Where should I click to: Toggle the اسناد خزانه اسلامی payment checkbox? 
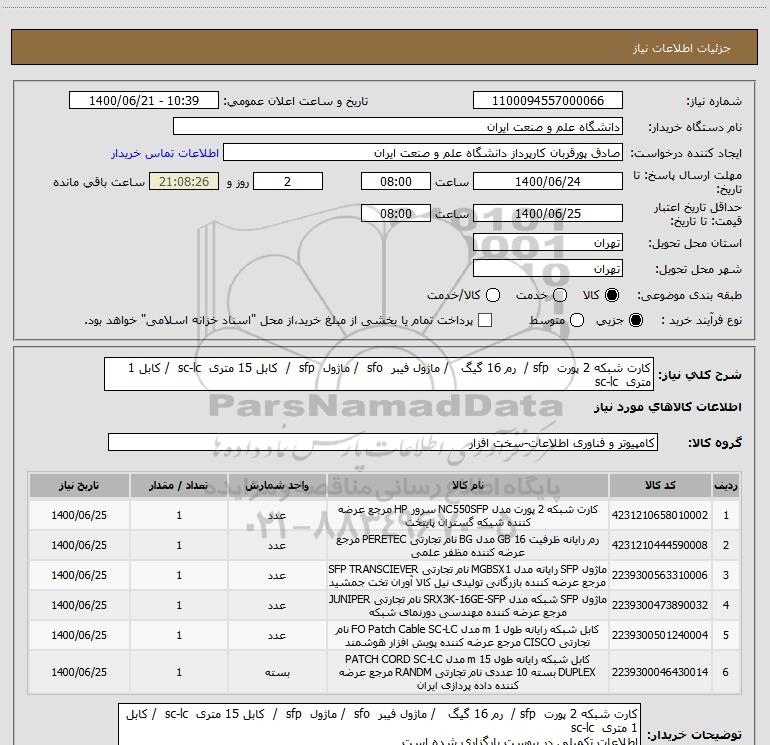[485, 320]
